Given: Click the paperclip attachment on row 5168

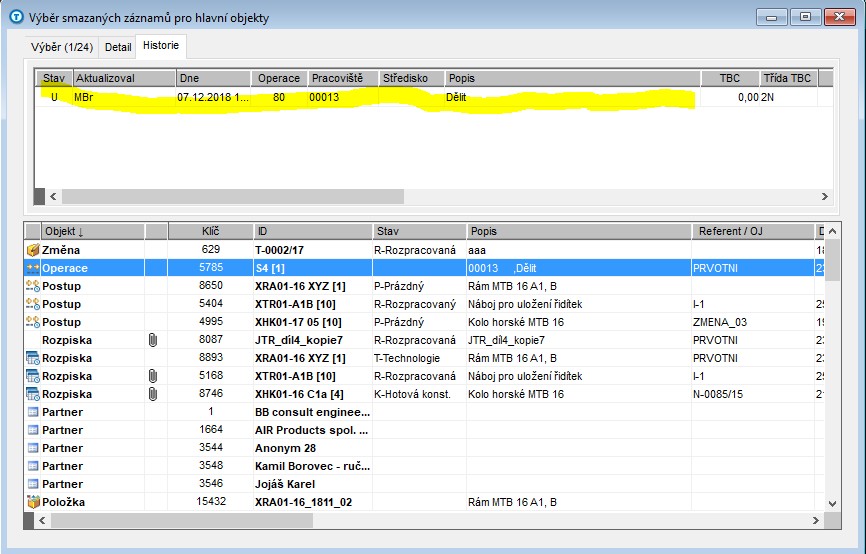Looking at the screenshot, I should 154,376.
